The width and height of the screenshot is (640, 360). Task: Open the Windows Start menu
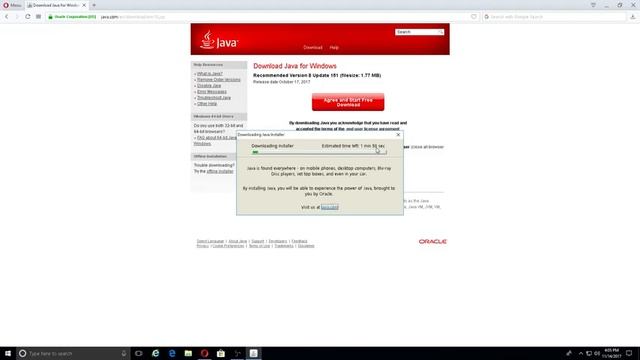[x=8, y=353]
